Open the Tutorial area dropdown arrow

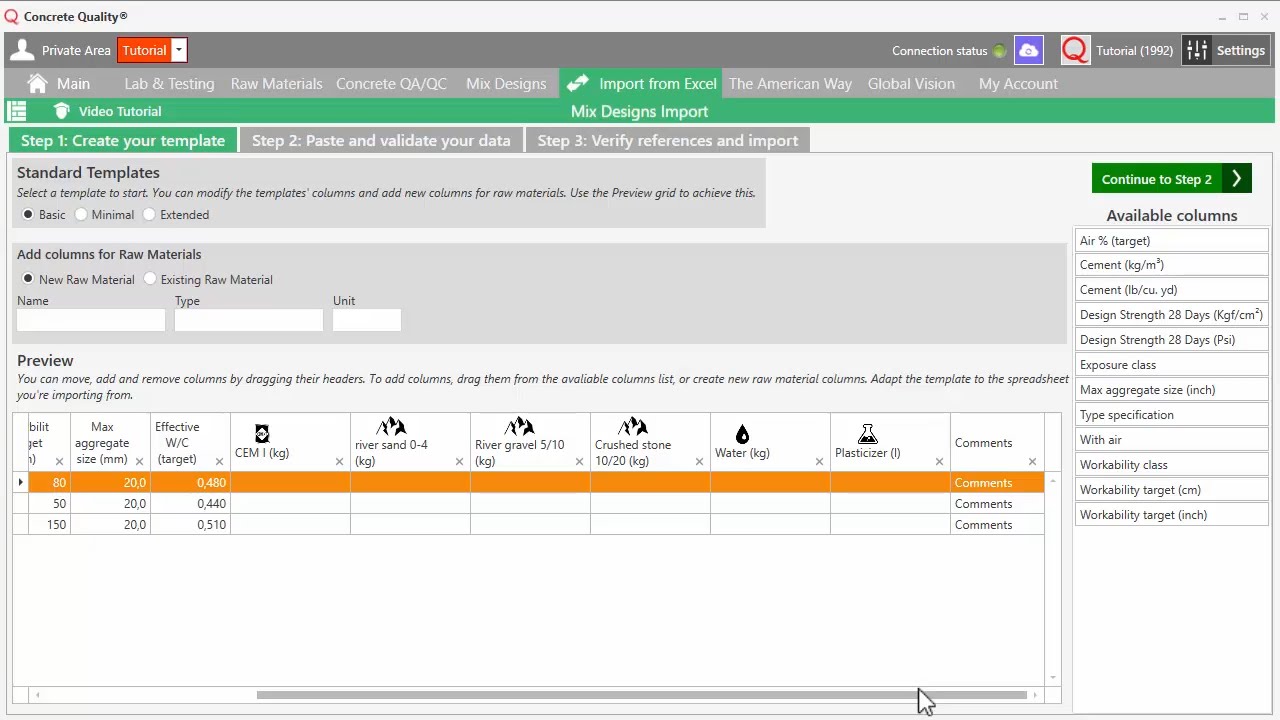coord(178,50)
